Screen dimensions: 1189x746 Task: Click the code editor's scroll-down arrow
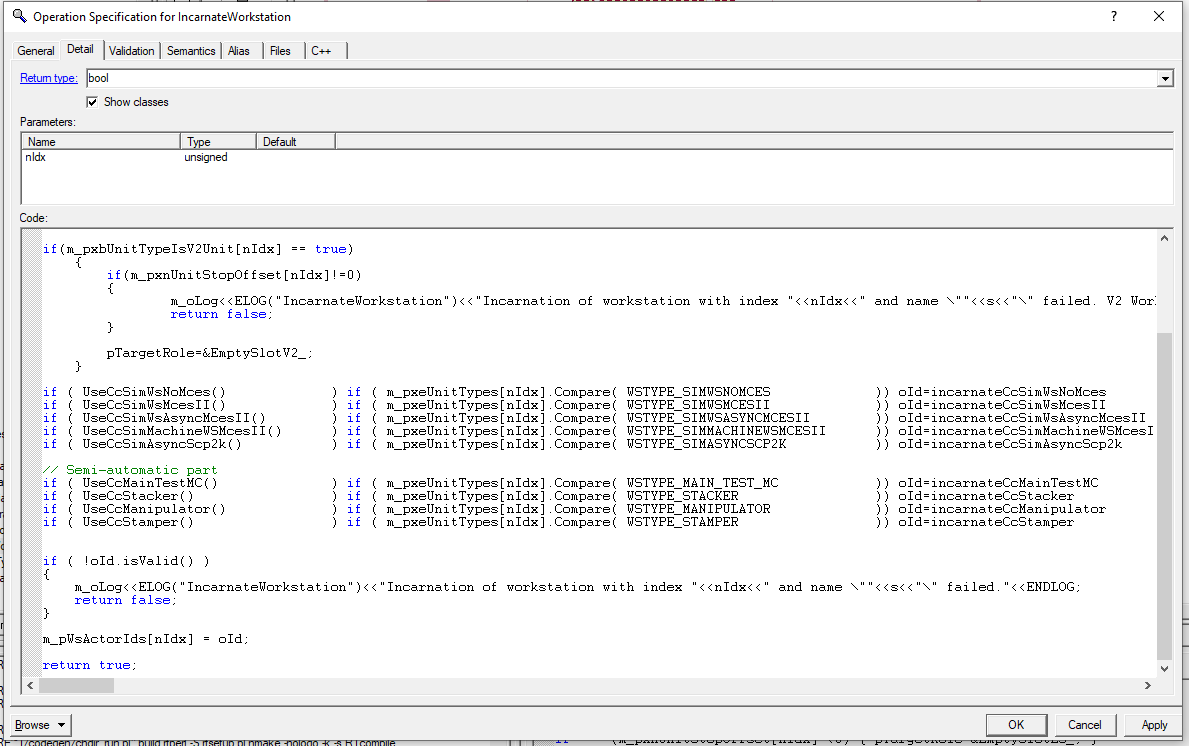1164,668
